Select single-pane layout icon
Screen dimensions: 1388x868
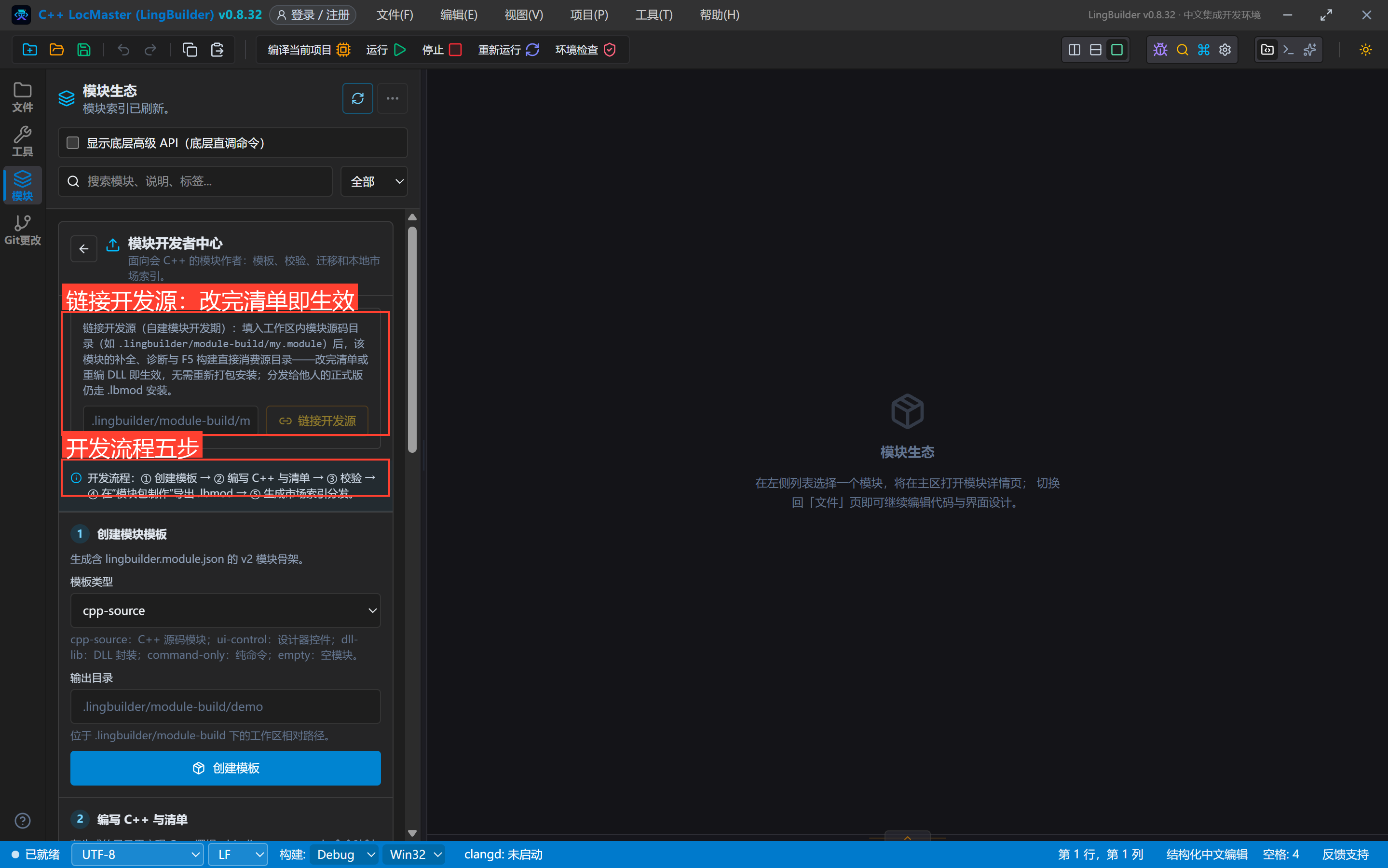point(1117,50)
